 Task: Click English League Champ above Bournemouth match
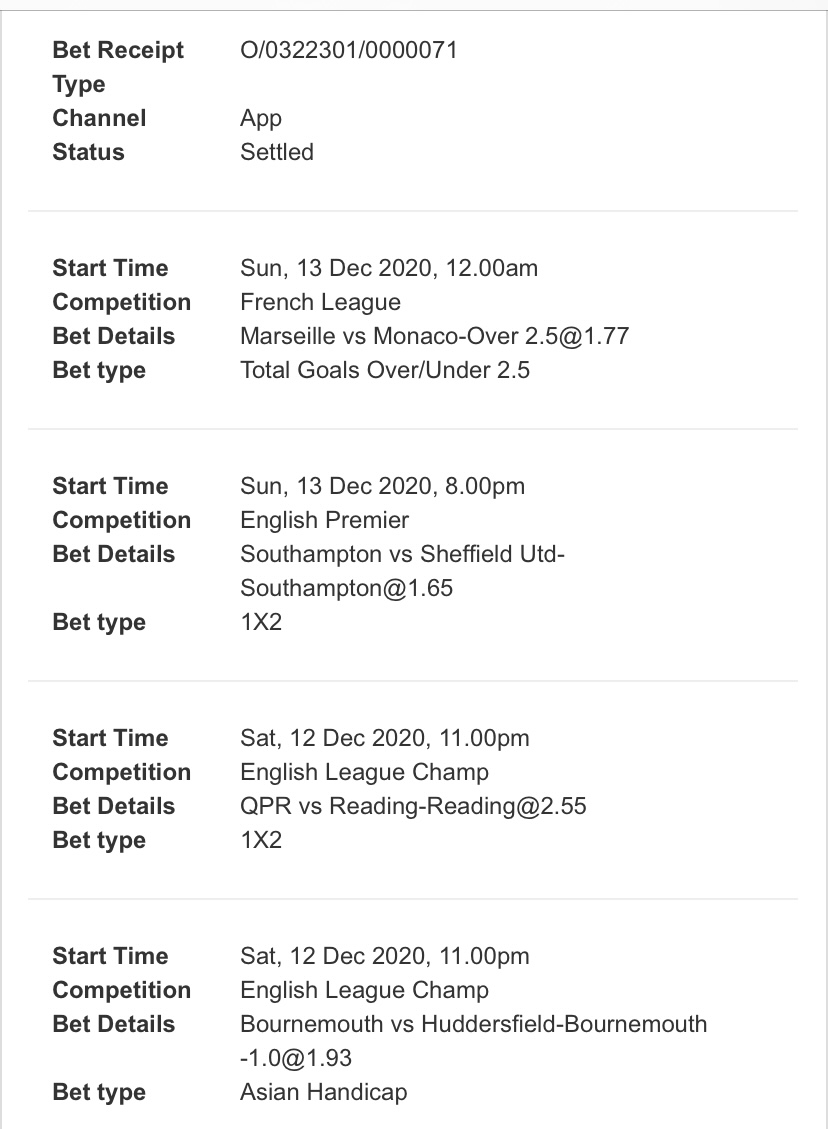[x=364, y=990]
